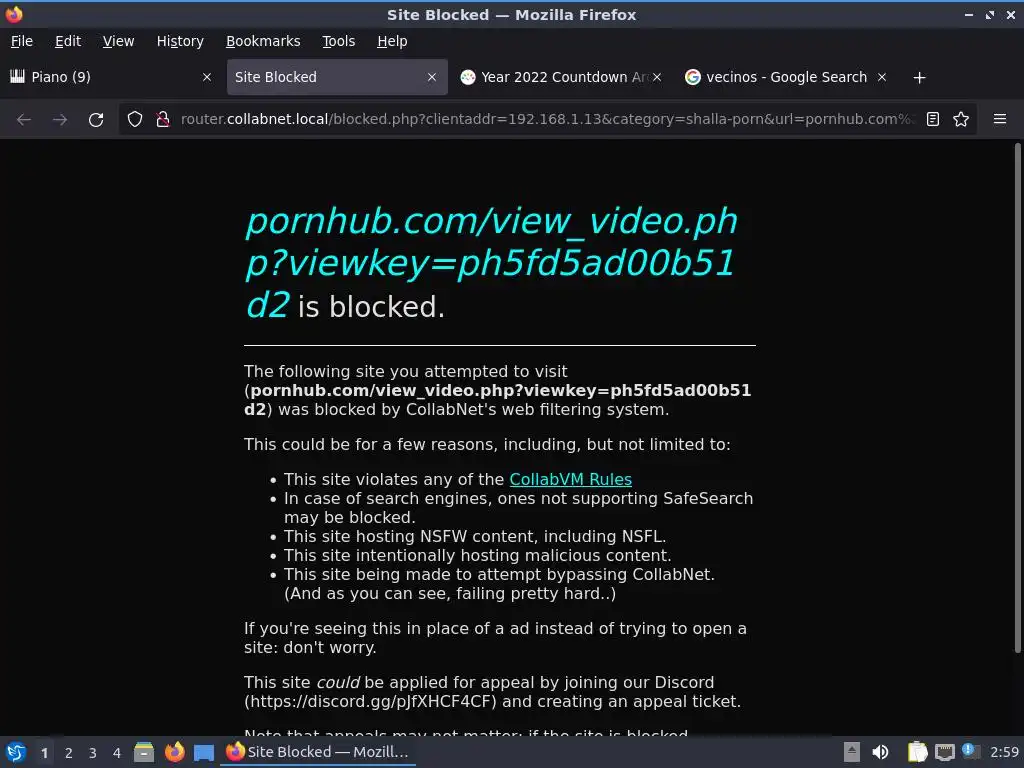Open the History menu
The image size is (1024, 768).
(x=180, y=41)
